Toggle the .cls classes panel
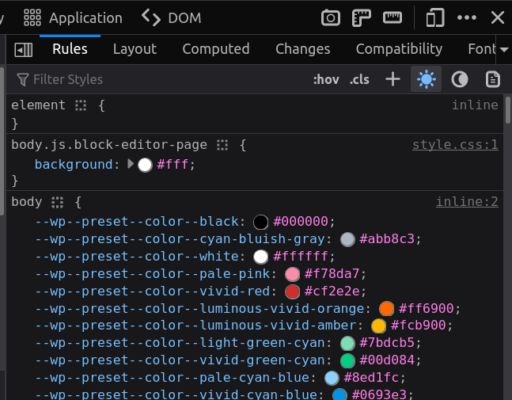This screenshot has height=400, width=512. tap(359, 80)
